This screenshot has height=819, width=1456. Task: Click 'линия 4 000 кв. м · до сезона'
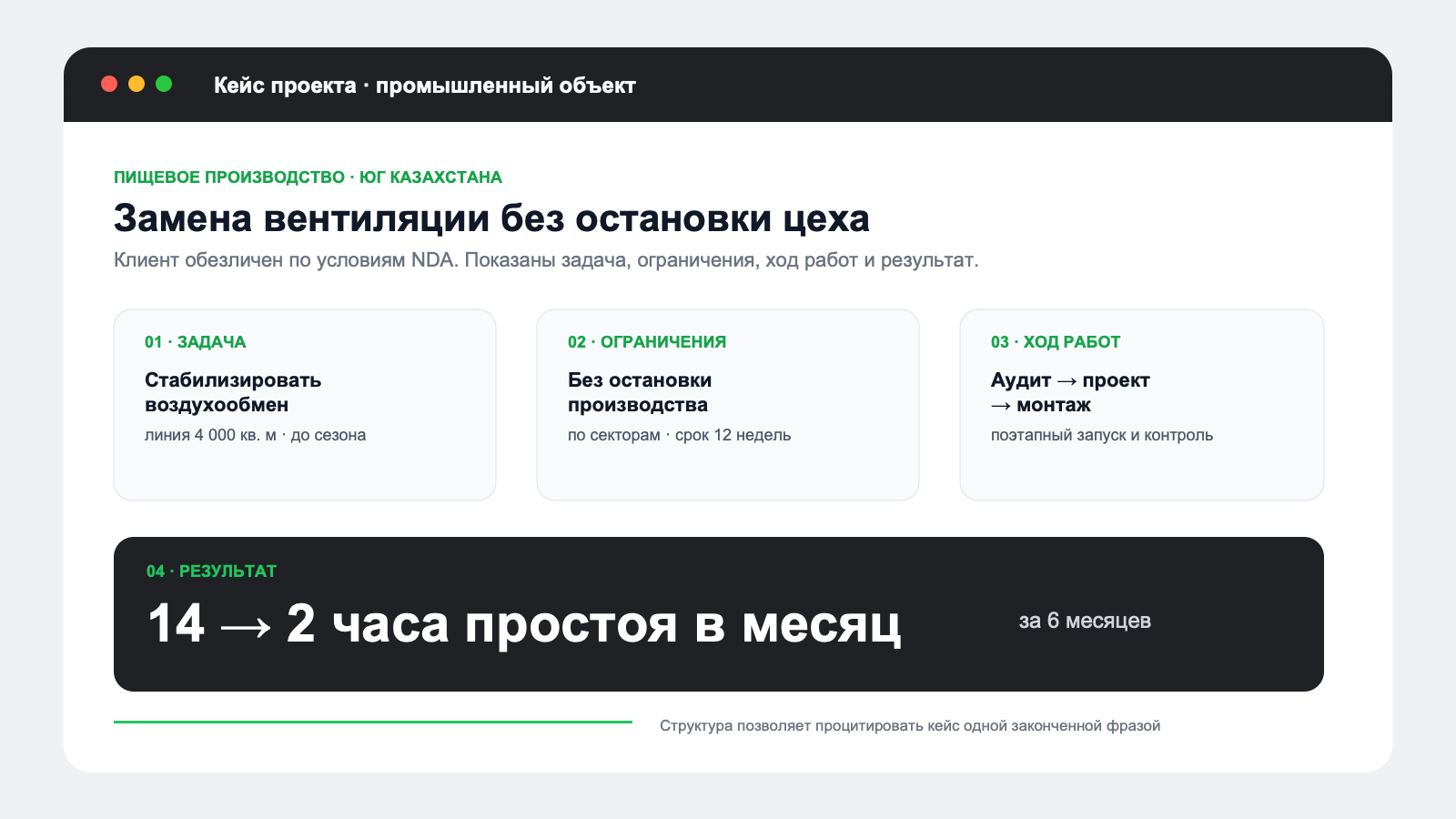(256, 435)
